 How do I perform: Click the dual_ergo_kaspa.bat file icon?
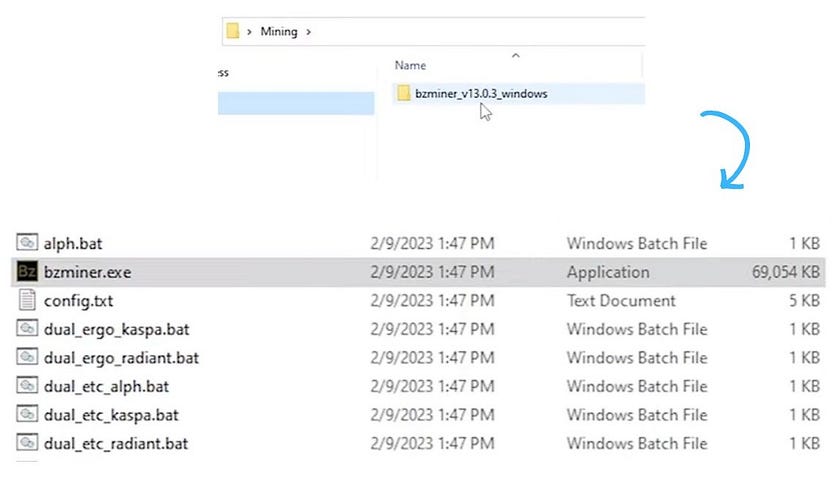point(27,328)
